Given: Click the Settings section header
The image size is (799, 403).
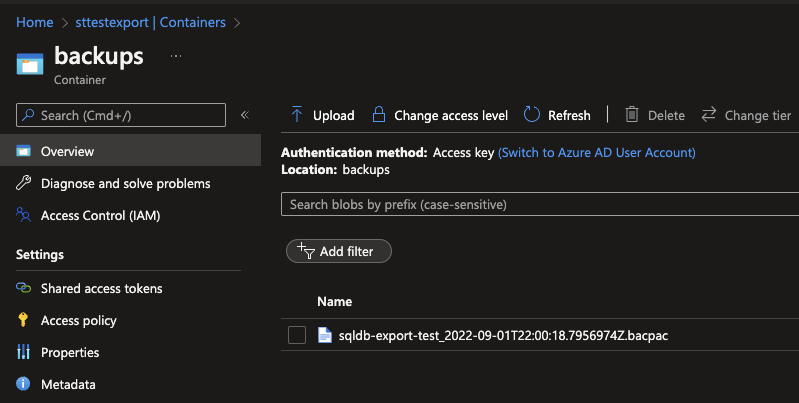Looking at the screenshot, I should [40, 254].
